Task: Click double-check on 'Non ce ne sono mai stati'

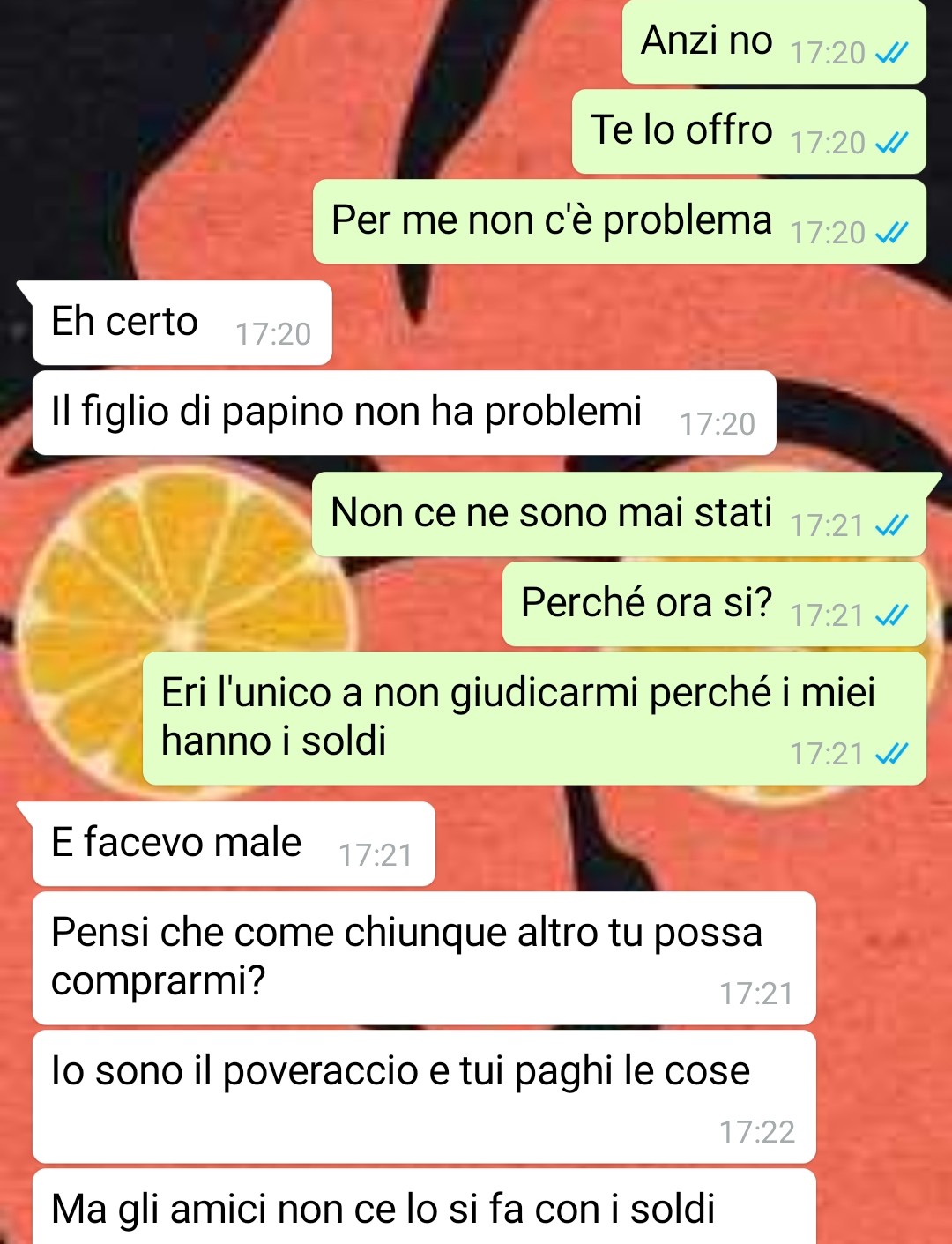Action: point(891,526)
